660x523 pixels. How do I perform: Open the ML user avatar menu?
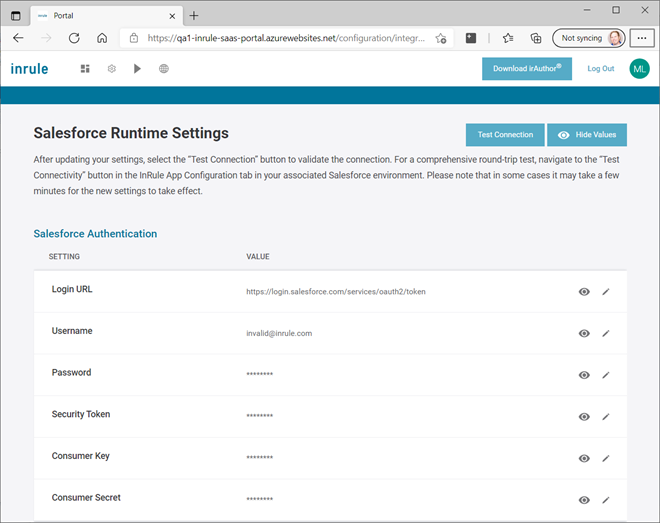(639, 68)
